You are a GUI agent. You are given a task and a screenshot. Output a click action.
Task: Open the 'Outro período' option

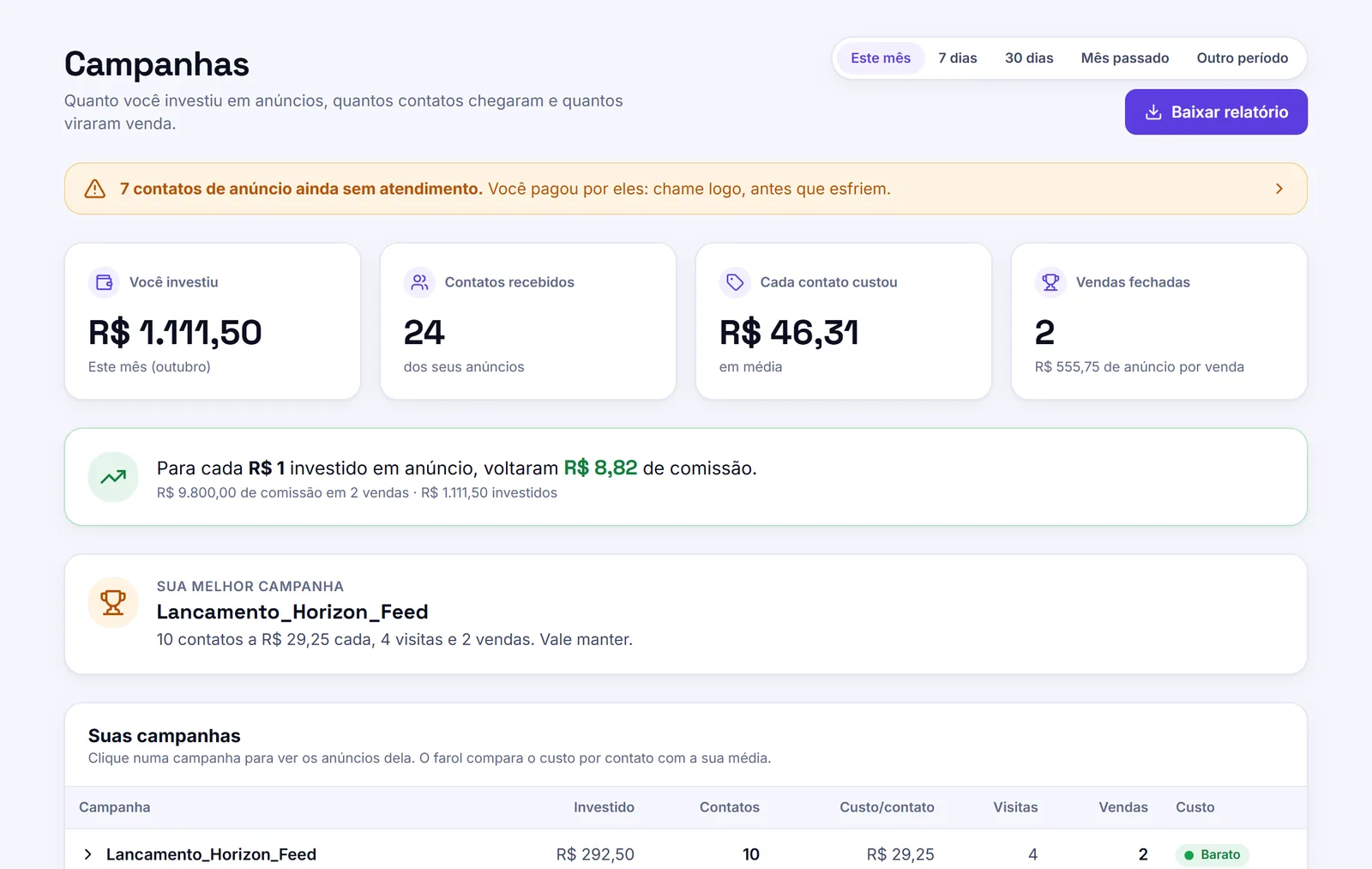[x=1243, y=58]
